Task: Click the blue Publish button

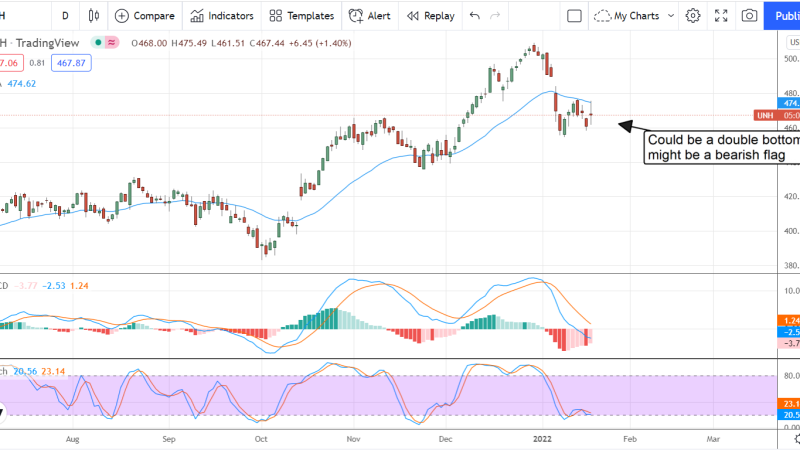Action: pos(784,16)
